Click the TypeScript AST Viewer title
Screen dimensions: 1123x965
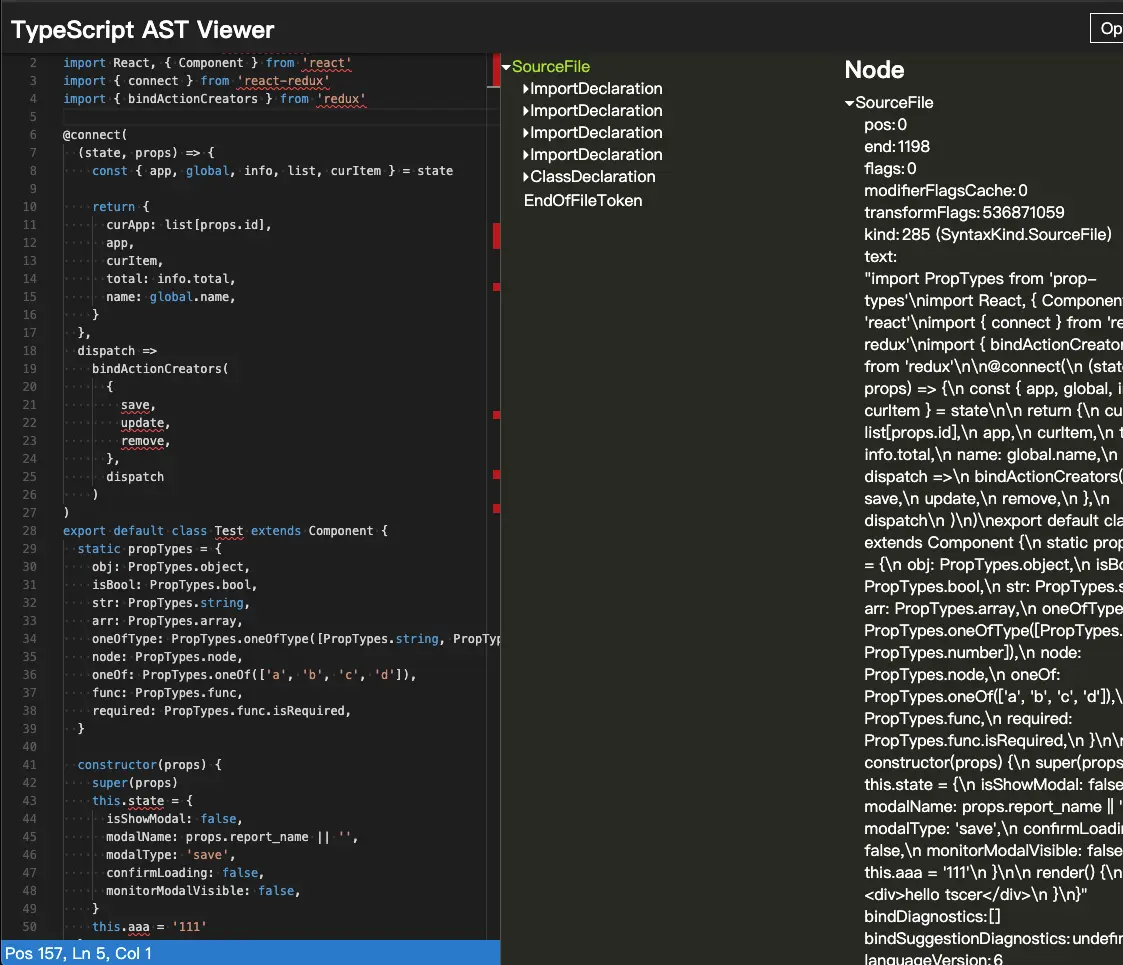[x=143, y=30]
